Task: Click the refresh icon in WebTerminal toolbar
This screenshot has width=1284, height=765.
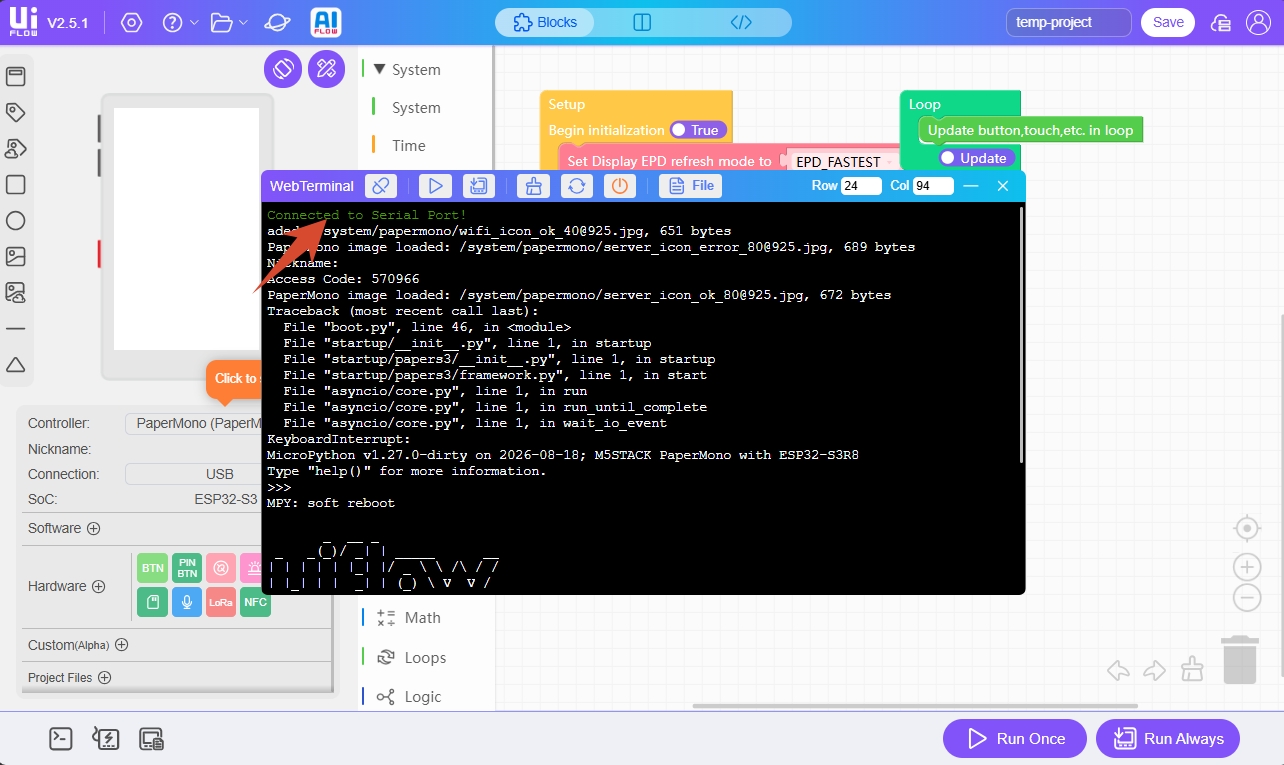Action: [576, 186]
